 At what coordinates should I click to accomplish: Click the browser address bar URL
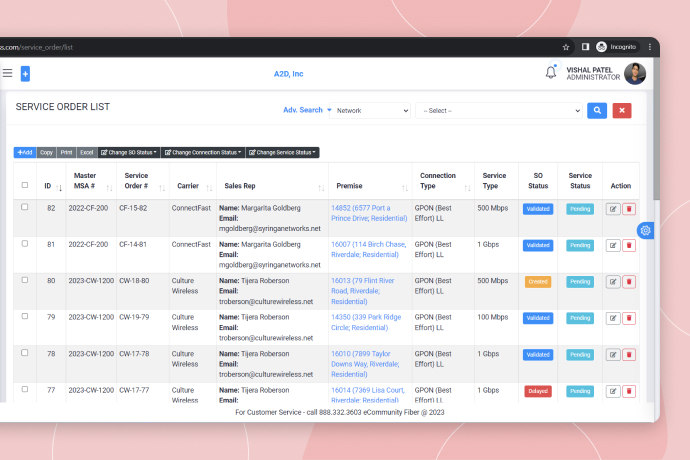[x=37, y=47]
